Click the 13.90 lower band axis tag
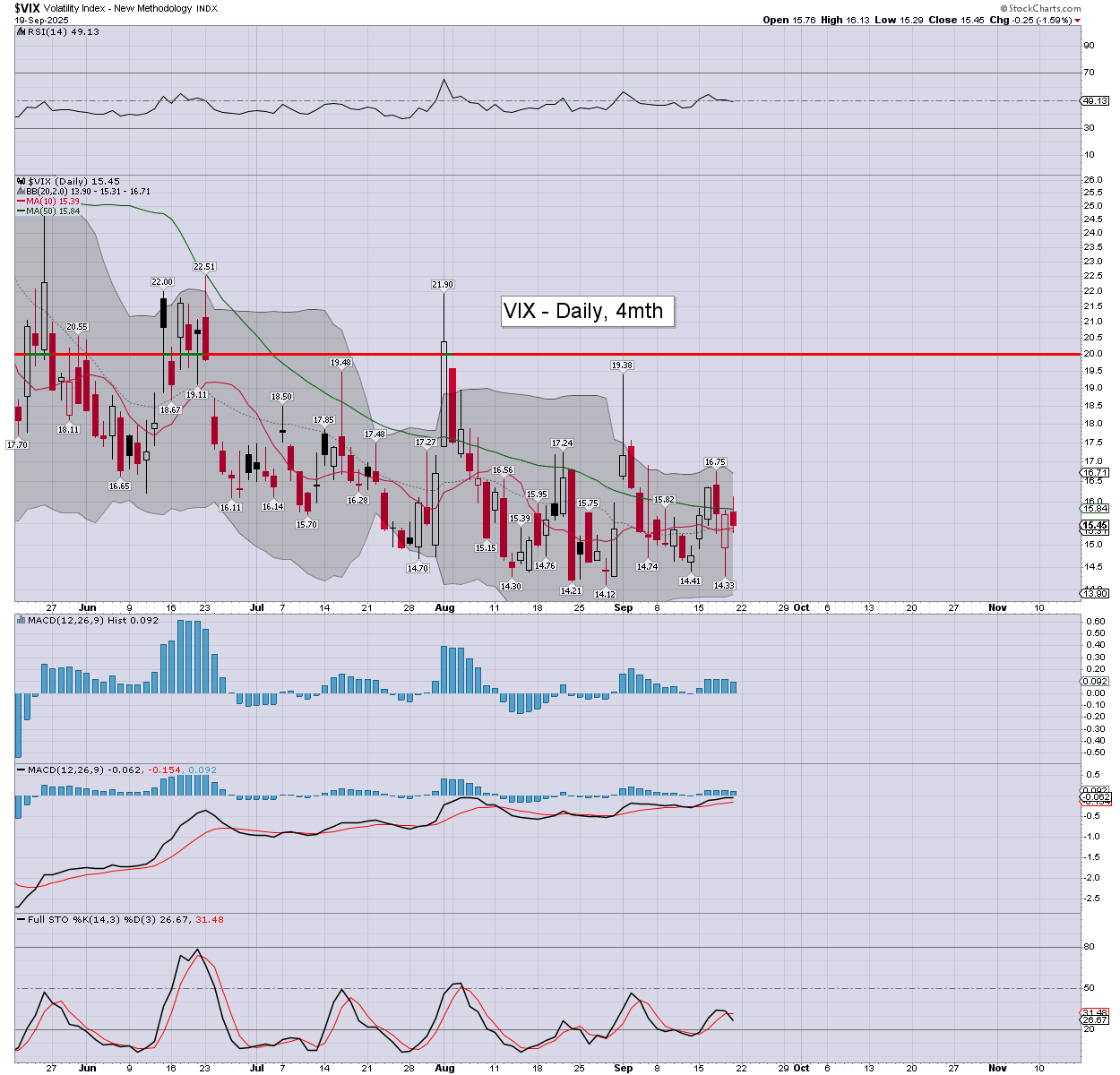The image size is (1120, 1075). pos(1096,593)
